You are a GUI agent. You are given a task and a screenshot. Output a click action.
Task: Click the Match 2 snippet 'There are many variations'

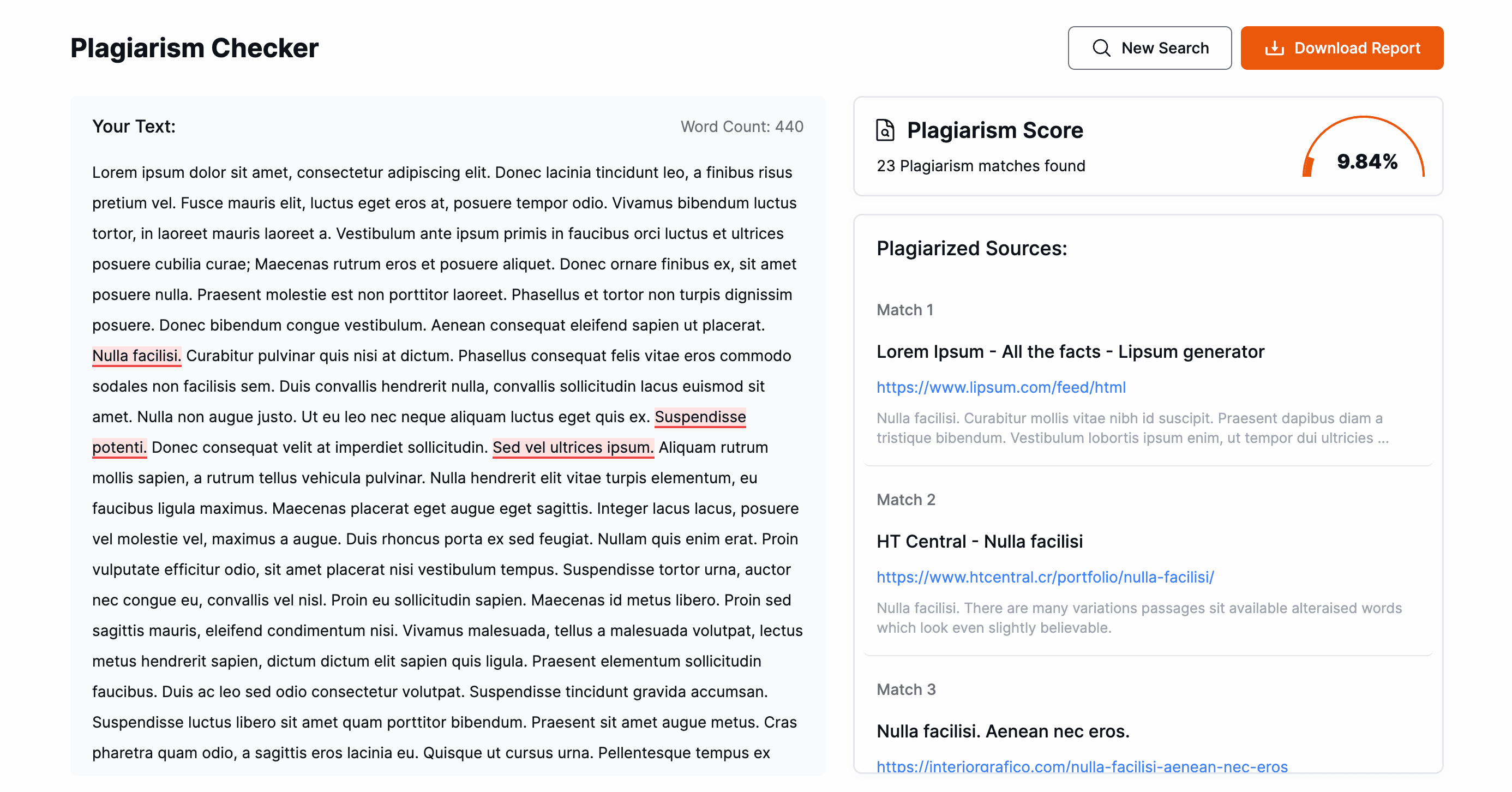pyautogui.click(x=1139, y=617)
